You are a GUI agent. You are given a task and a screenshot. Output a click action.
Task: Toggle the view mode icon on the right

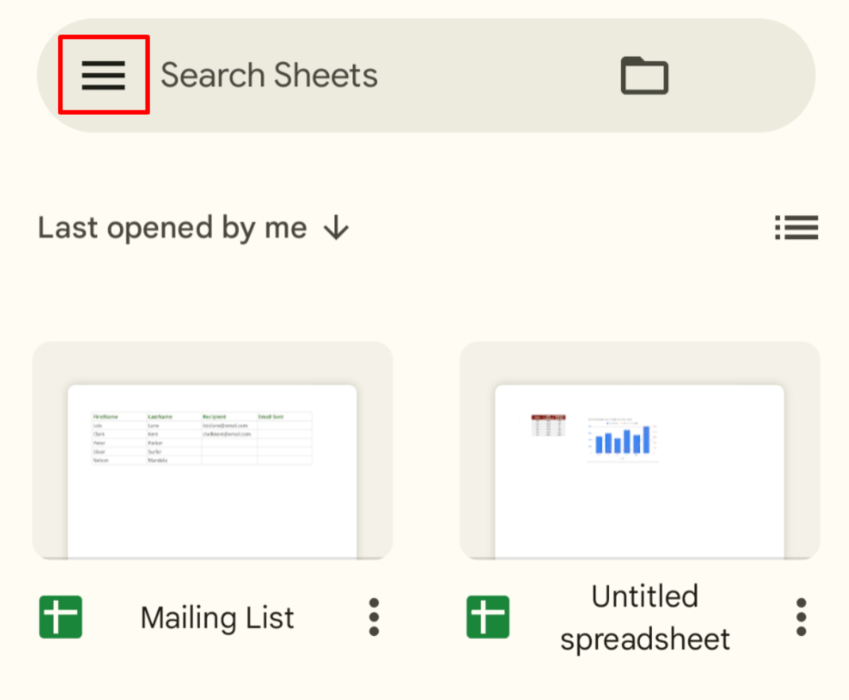point(796,227)
